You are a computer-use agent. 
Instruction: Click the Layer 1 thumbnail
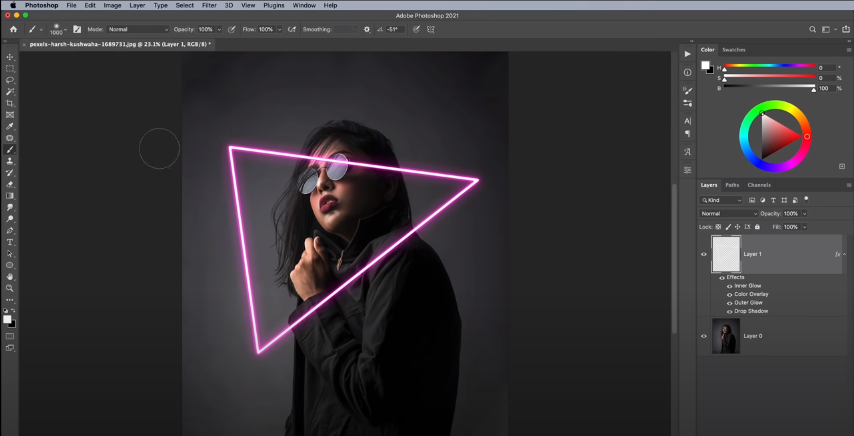click(x=725, y=254)
